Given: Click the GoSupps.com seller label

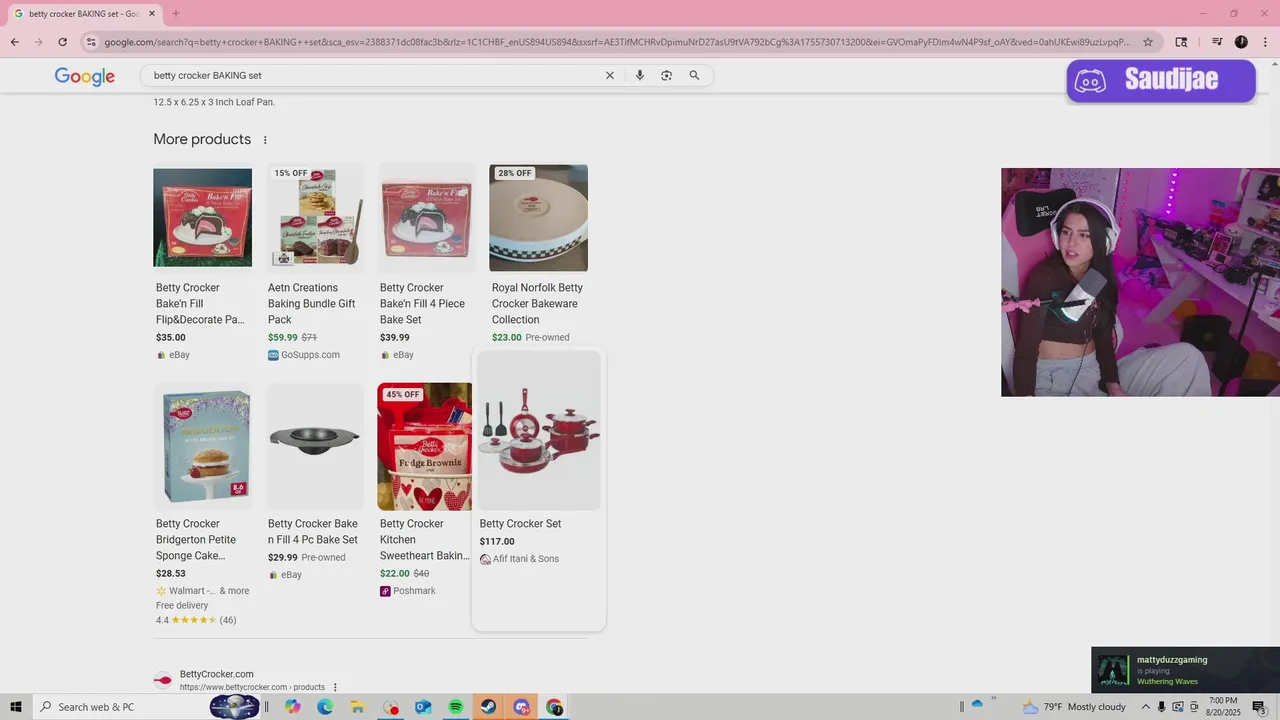Looking at the screenshot, I should tap(304, 355).
